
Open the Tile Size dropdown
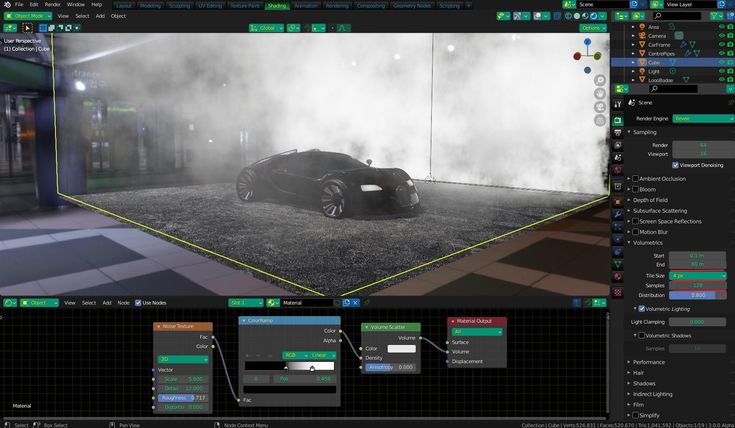pyautogui.click(x=699, y=275)
